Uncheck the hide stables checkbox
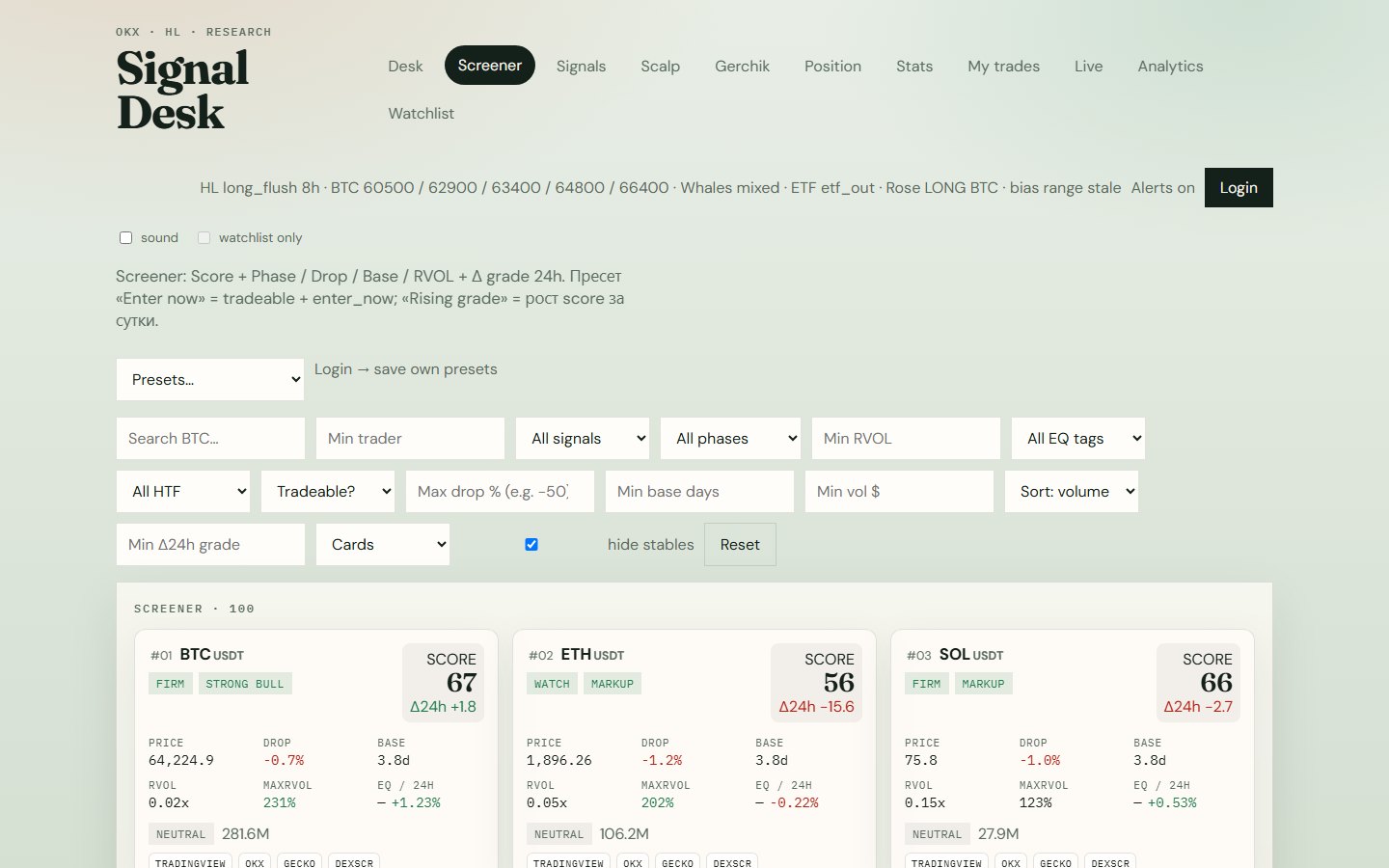Screen dimensions: 1389x868 coord(531,545)
